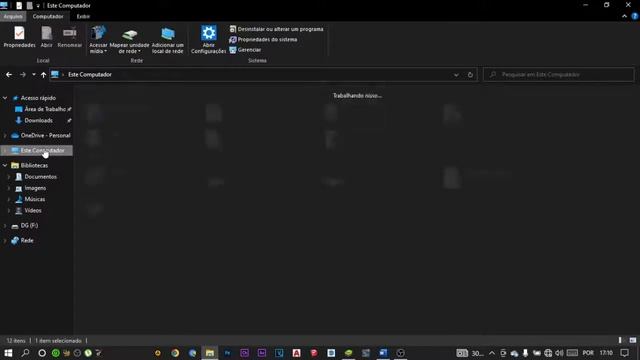
Task: Show hidden system tray icons
Action: tap(492, 353)
